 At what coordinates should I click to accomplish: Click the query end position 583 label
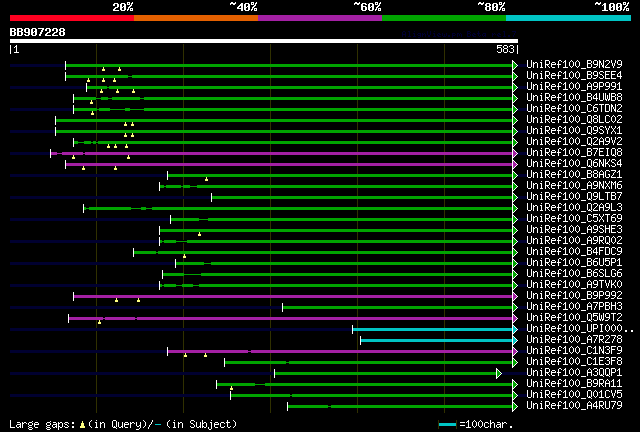point(505,49)
